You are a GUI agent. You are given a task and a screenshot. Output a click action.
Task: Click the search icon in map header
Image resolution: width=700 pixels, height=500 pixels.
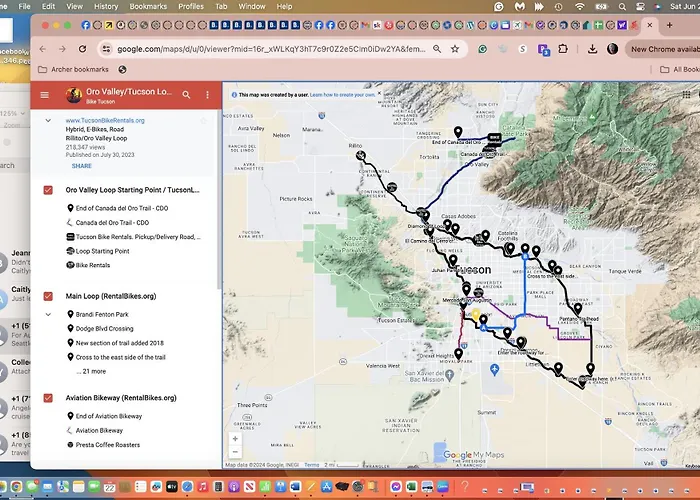(x=186, y=95)
